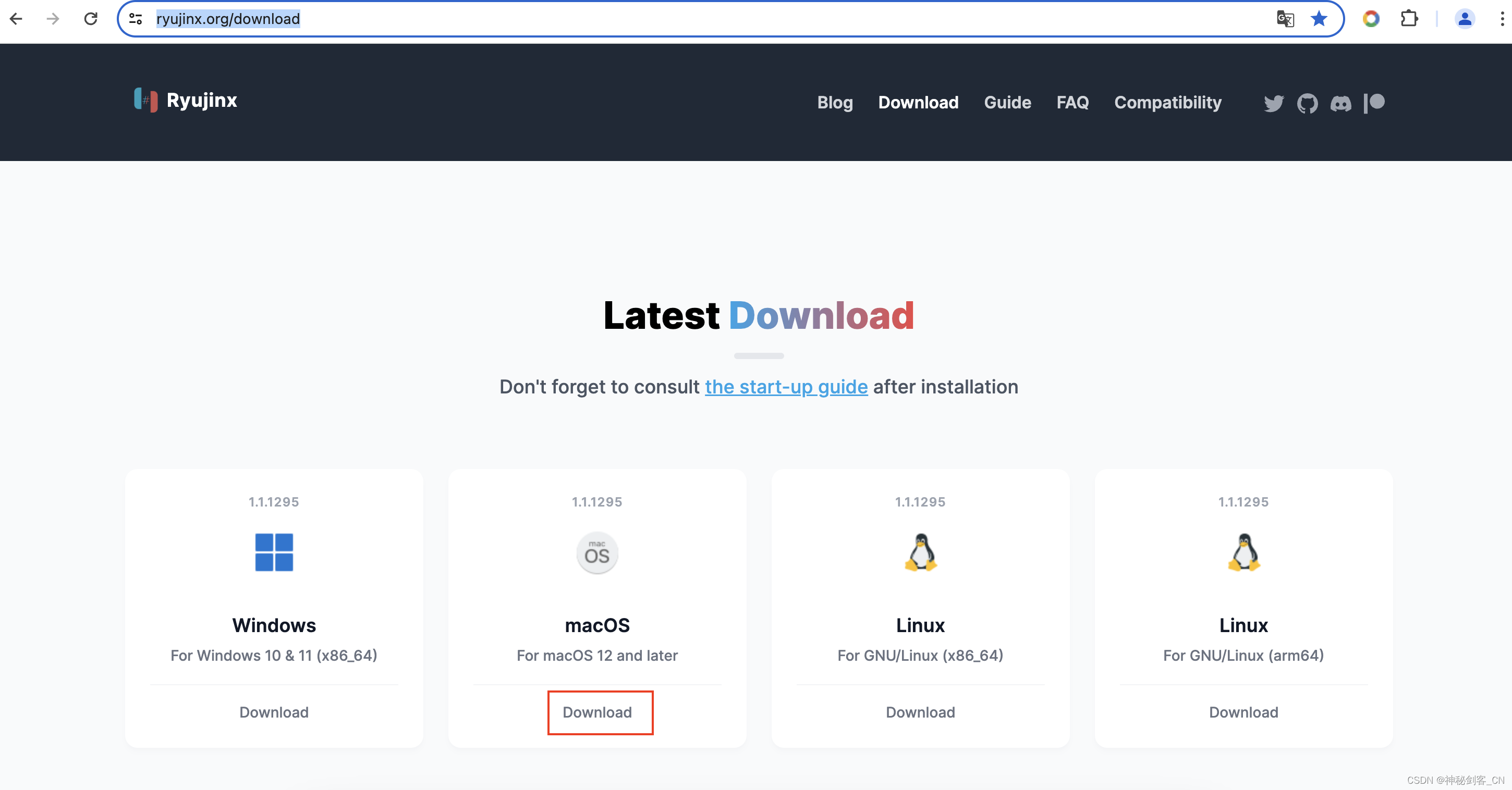
Task: Click the macOS card heading
Action: point(597,625)
